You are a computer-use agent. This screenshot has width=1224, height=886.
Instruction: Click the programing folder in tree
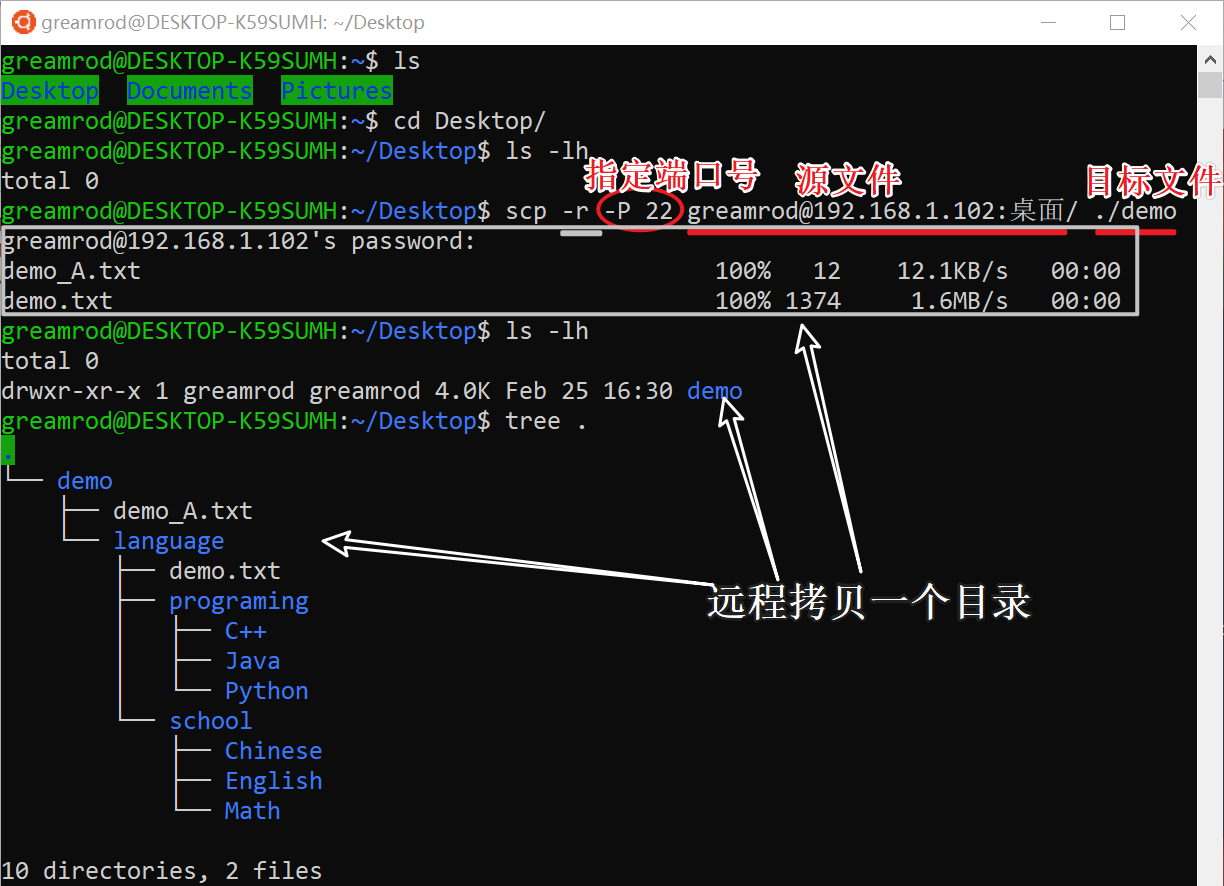click(x=239, y=601)
